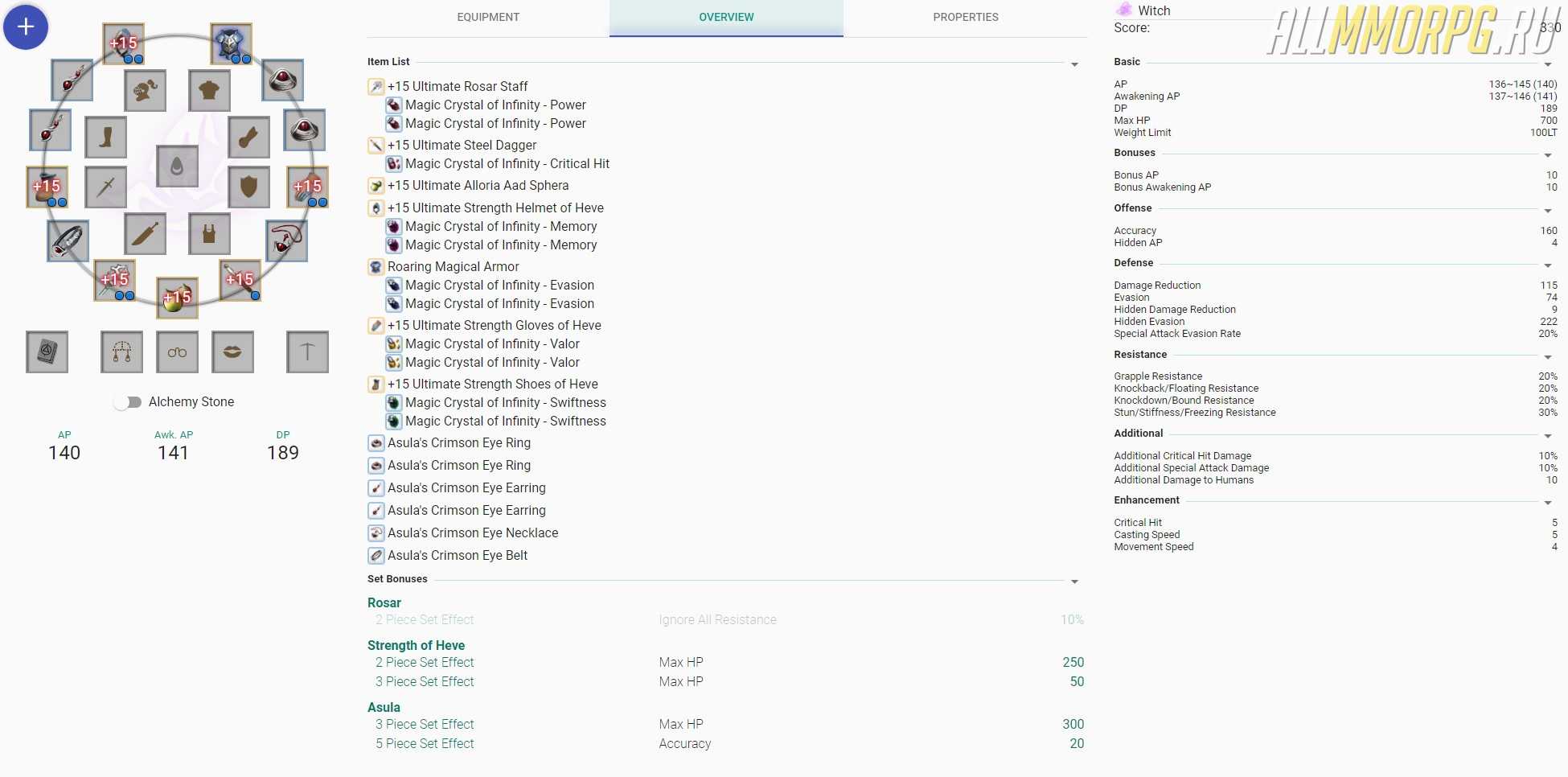The image size is (1568, 777).
Task: Open the lips piercing slot
Action: click(x=233, y=351)
